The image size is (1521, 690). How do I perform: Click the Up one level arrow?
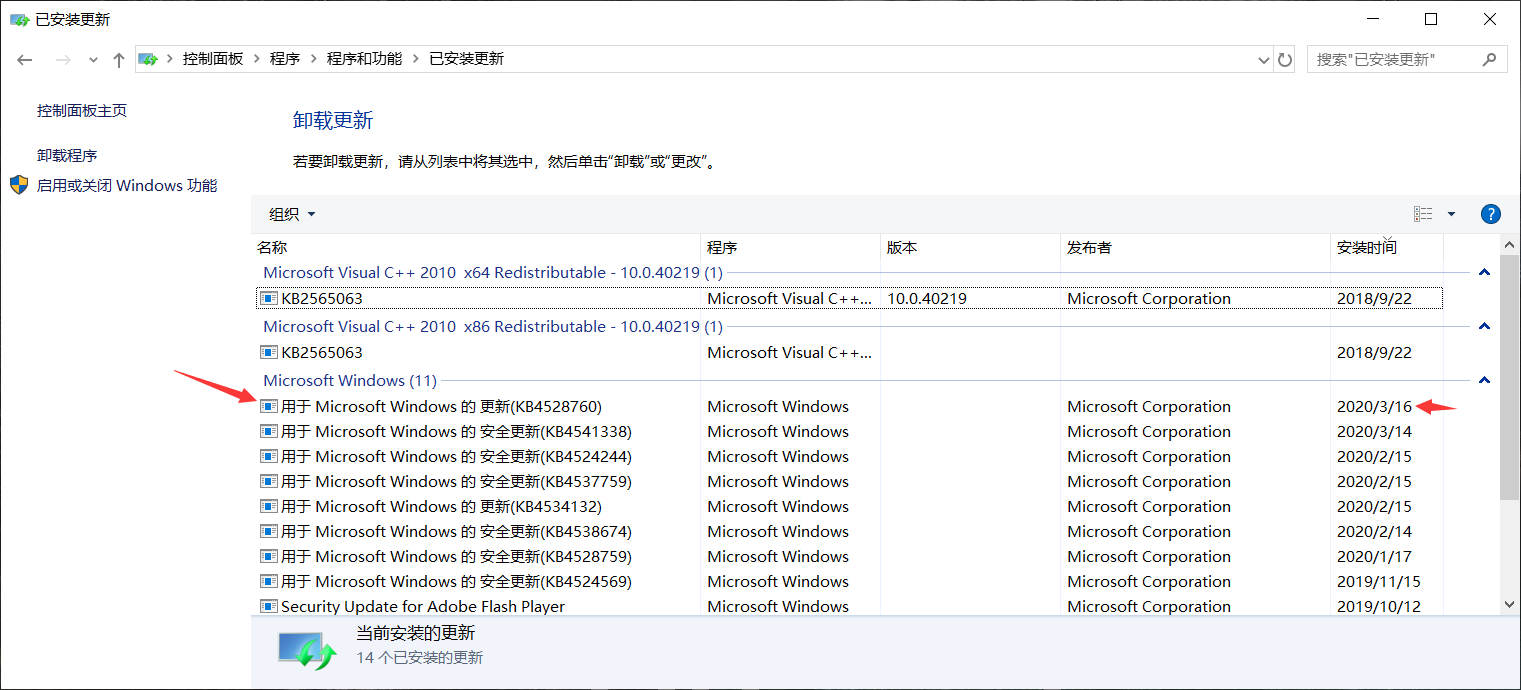[119, 60]
